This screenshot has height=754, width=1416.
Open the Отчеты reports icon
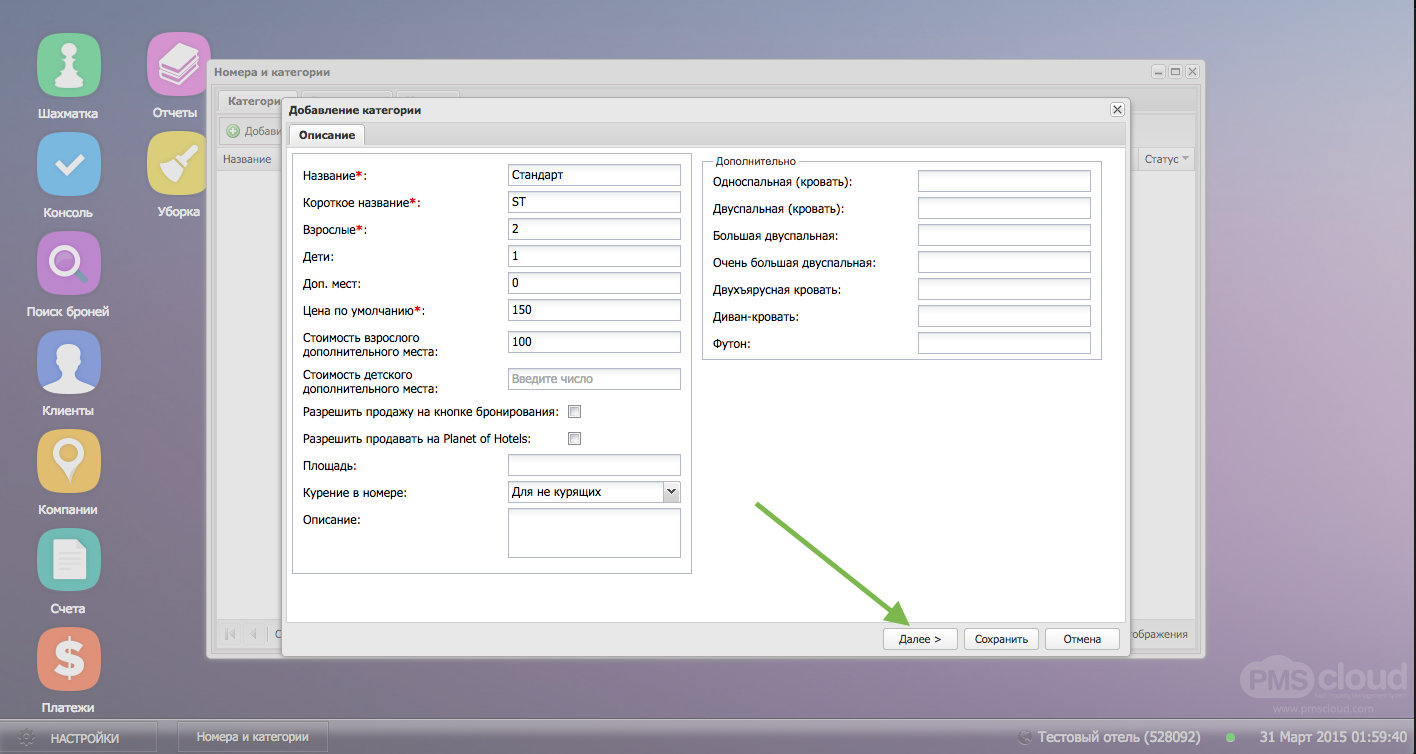click(178, 65)
